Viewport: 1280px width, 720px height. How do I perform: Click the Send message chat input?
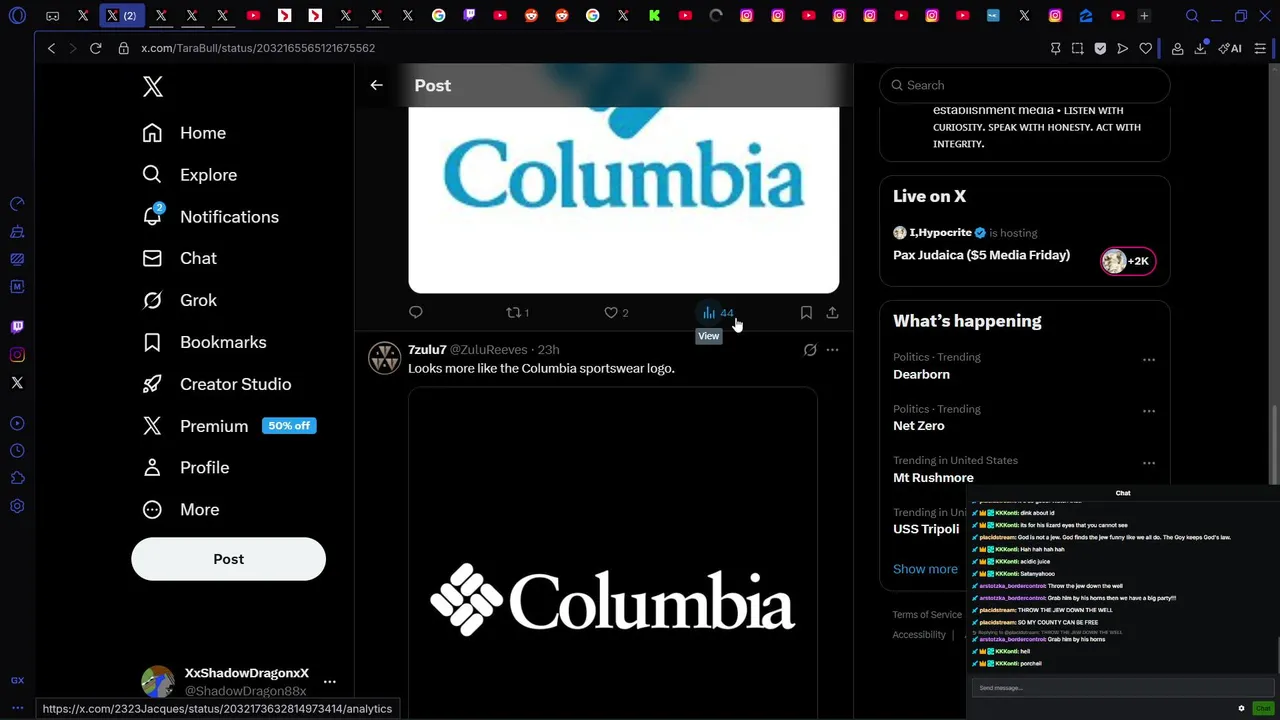point(1123,688)
